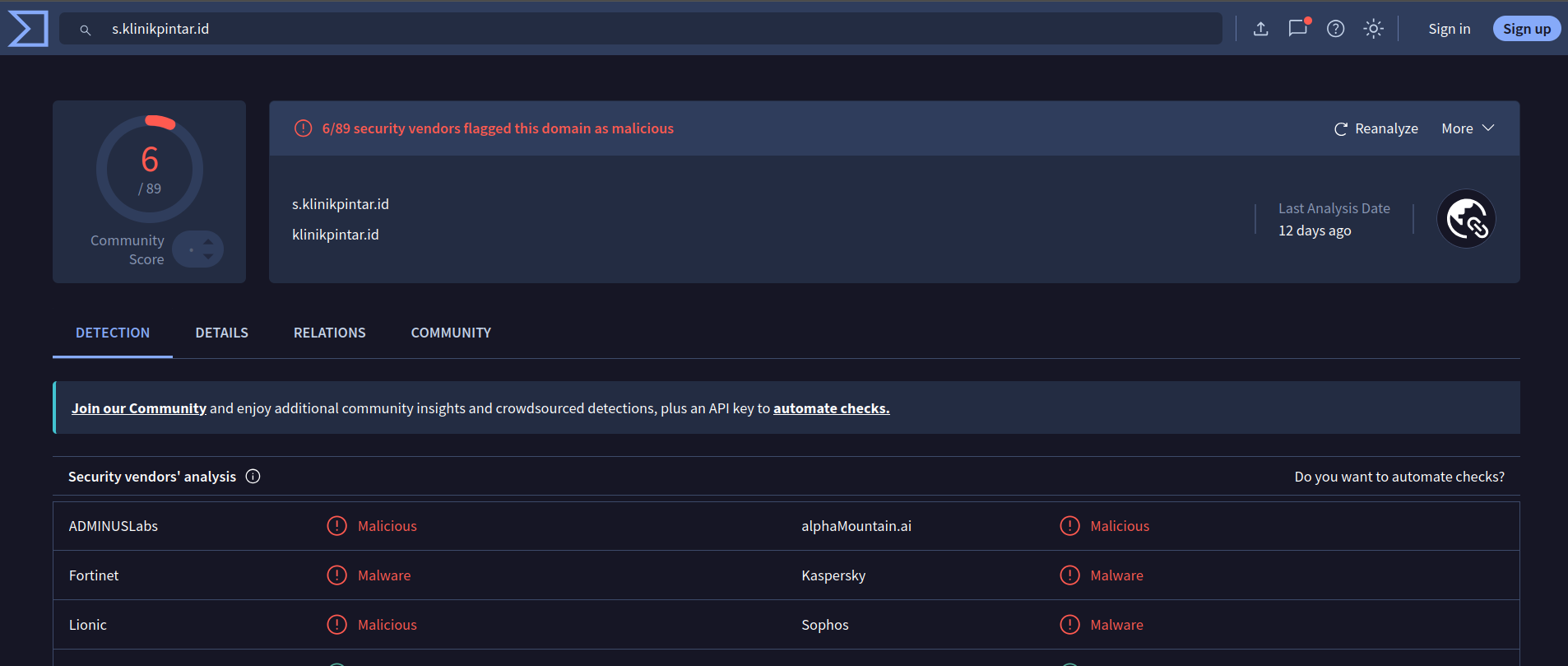
Task: Open the notifications chat icon
Action: (1298, 28)
